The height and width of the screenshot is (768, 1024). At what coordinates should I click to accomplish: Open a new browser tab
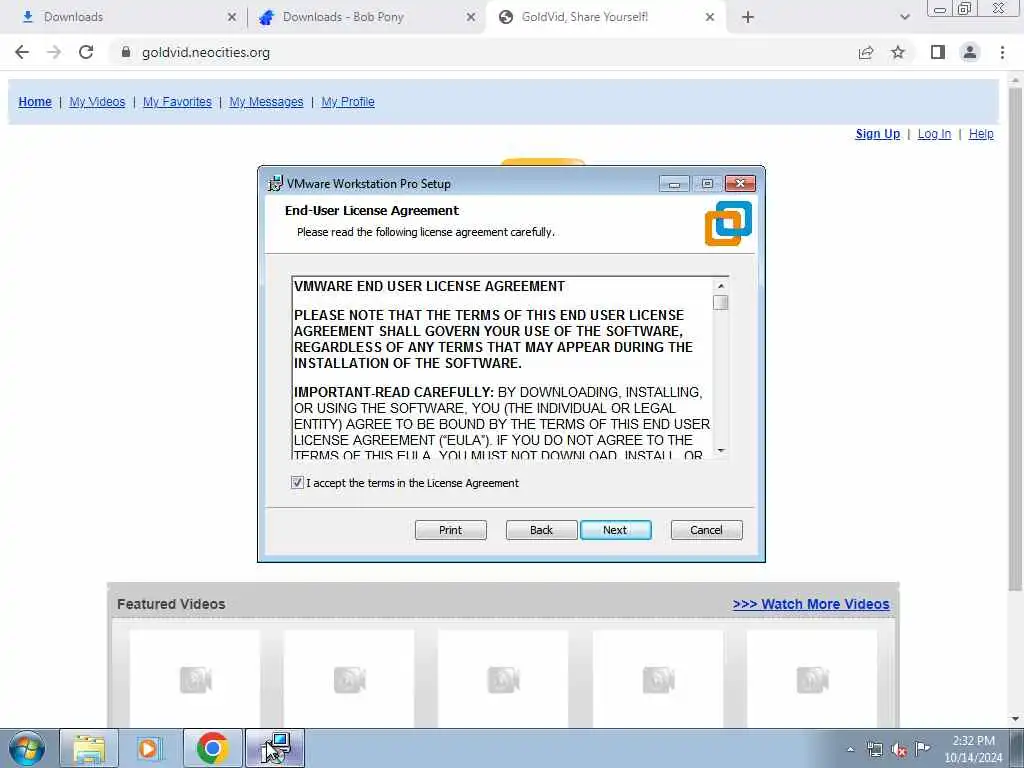click(748, 17)
